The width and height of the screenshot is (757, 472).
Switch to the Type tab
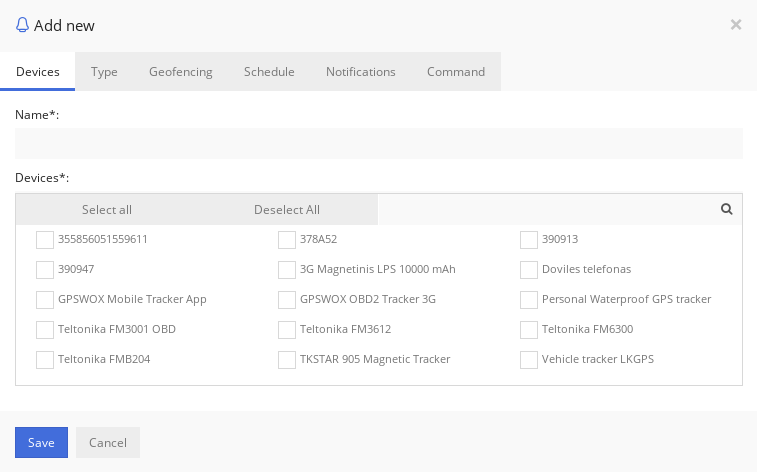tap(104, 72)
